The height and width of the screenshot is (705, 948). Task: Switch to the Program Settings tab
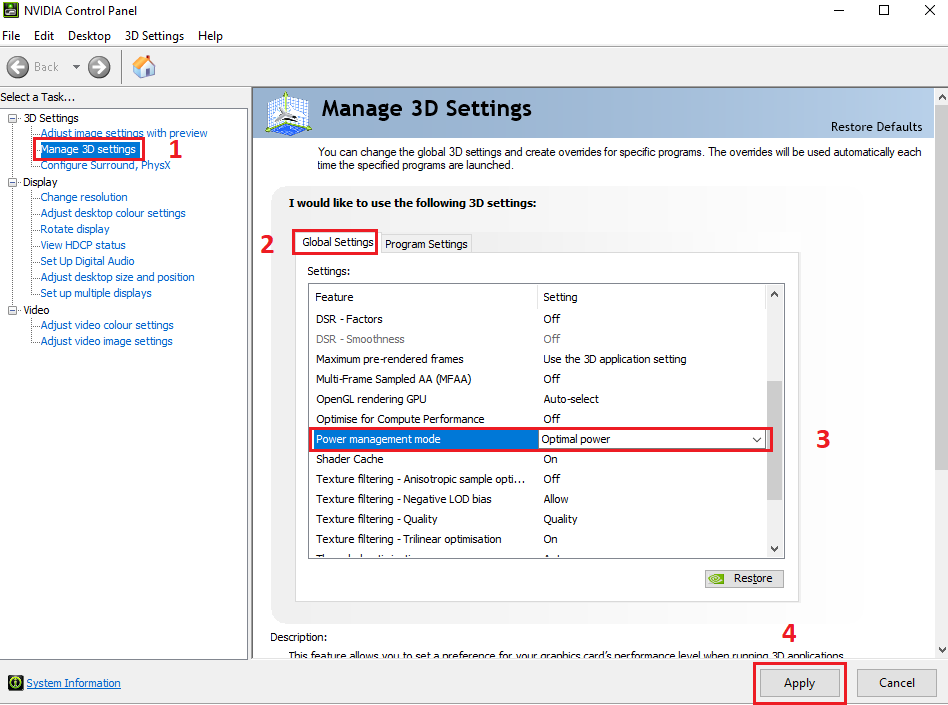pos(426,244)
